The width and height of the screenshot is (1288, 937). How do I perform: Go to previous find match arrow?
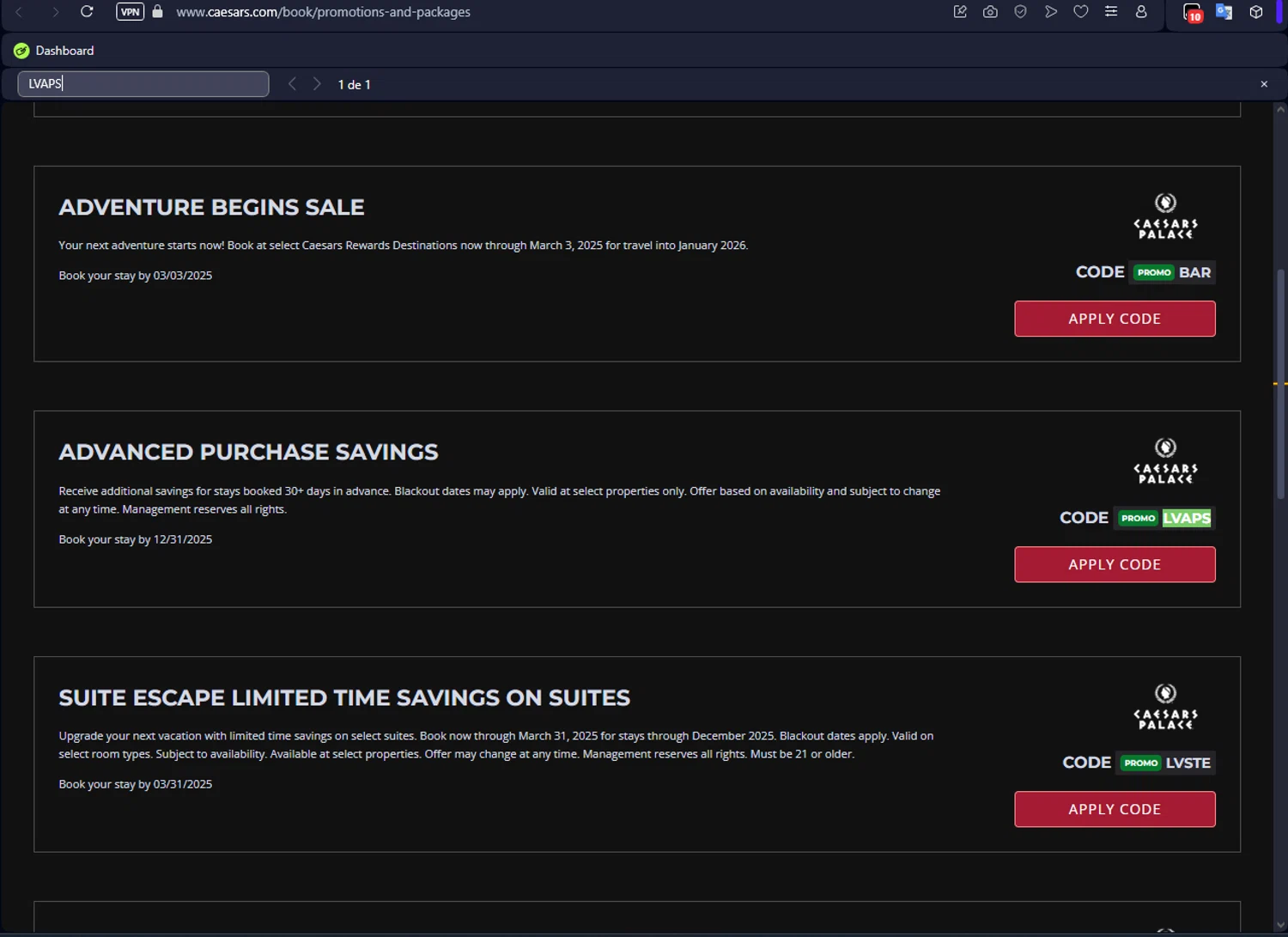(292, 84)
